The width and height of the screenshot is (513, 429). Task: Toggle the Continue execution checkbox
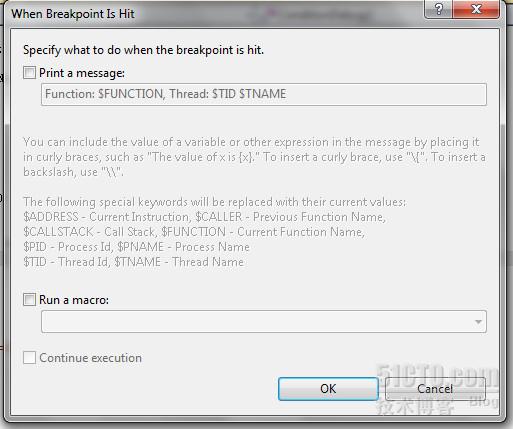pyautogui.click(x=29, y=358)
